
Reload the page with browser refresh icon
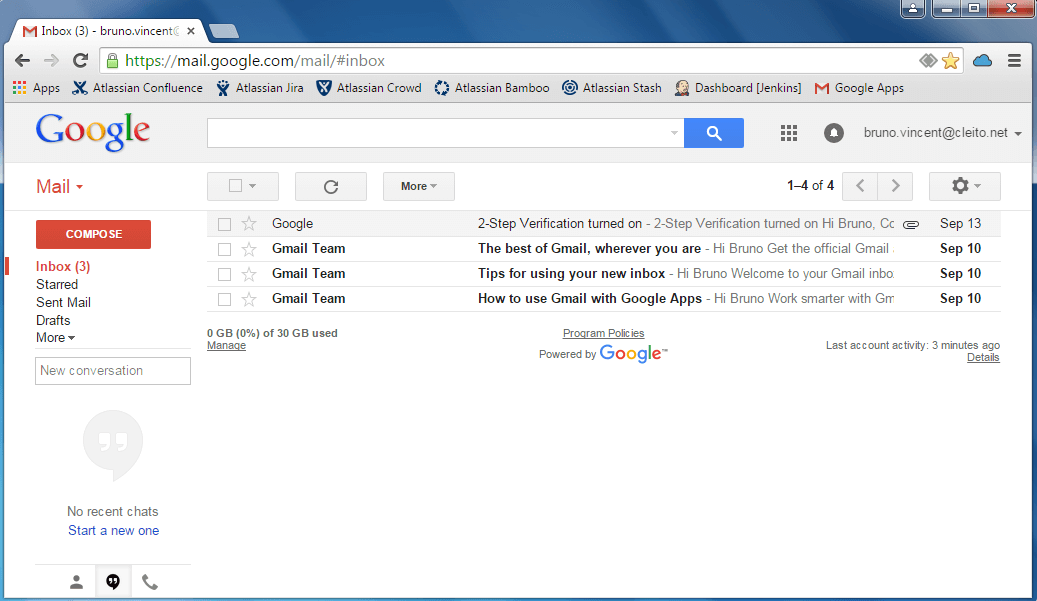pos(81,61)
